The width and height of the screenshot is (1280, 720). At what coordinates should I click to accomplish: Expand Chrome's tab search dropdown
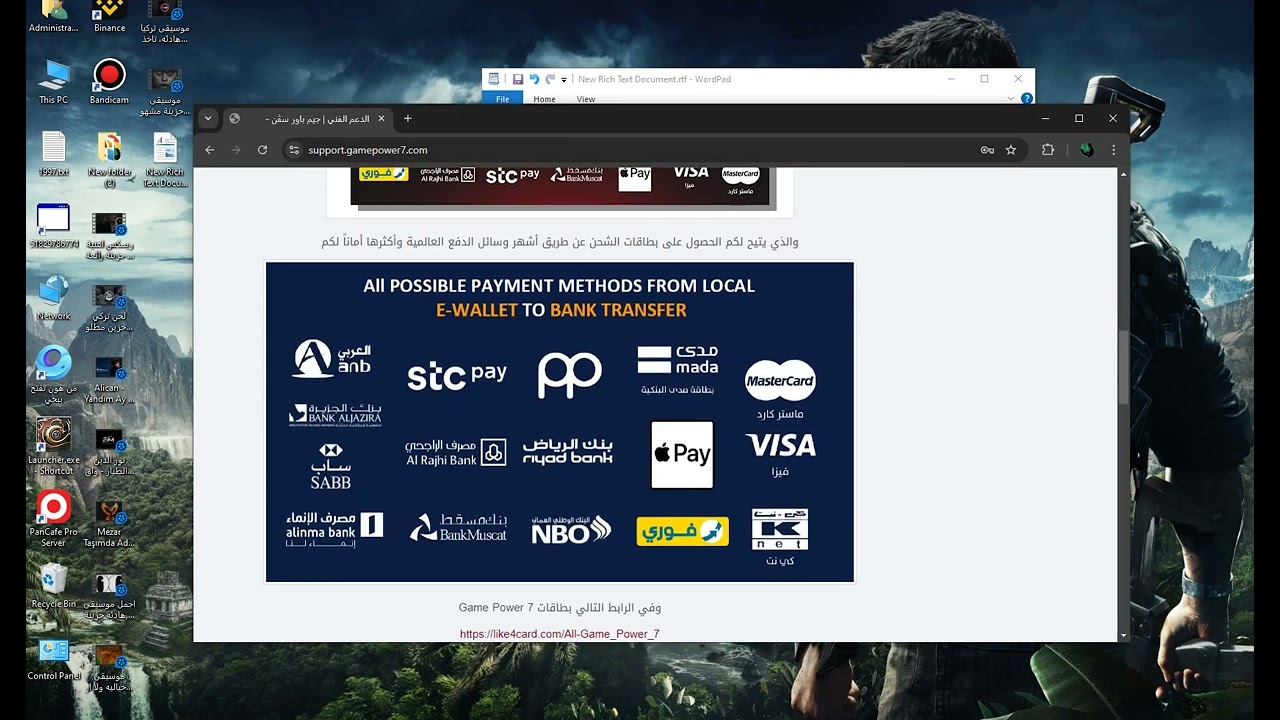click(208, 118)
